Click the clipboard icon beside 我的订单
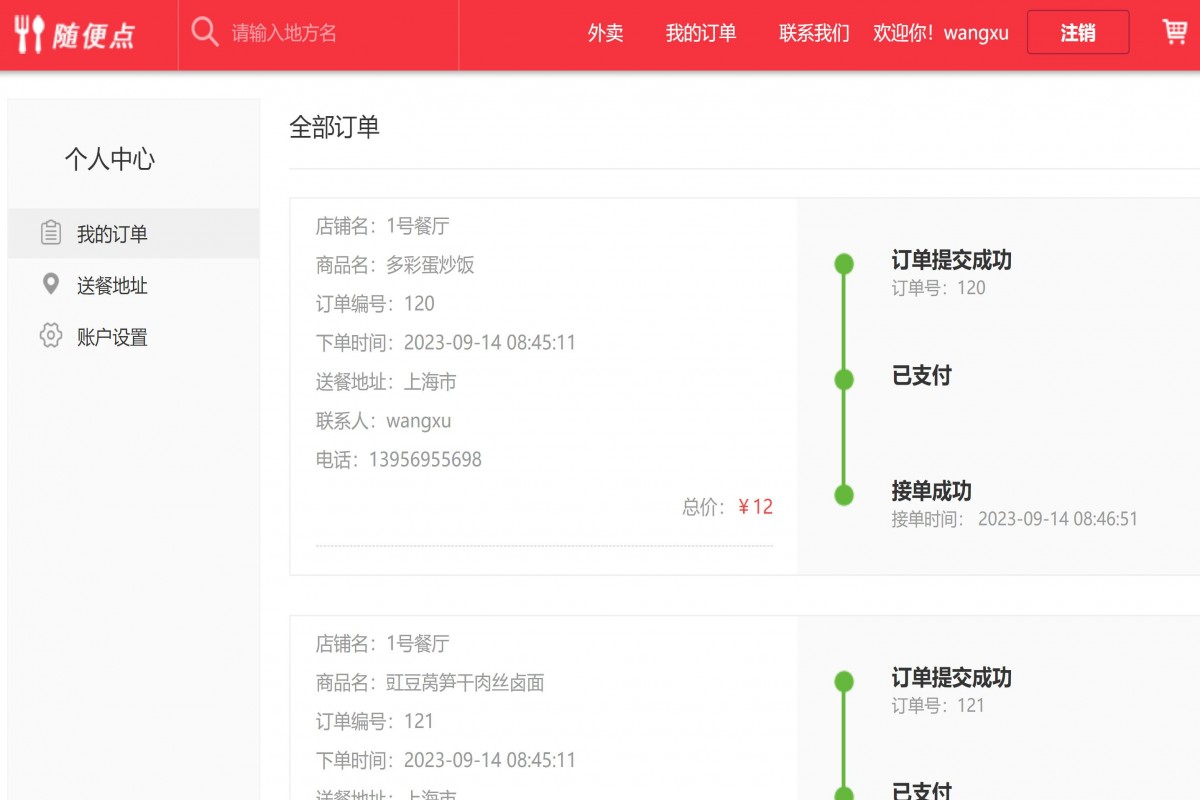The height and width of the screenshot is (800, 1200). coord(49,233)
